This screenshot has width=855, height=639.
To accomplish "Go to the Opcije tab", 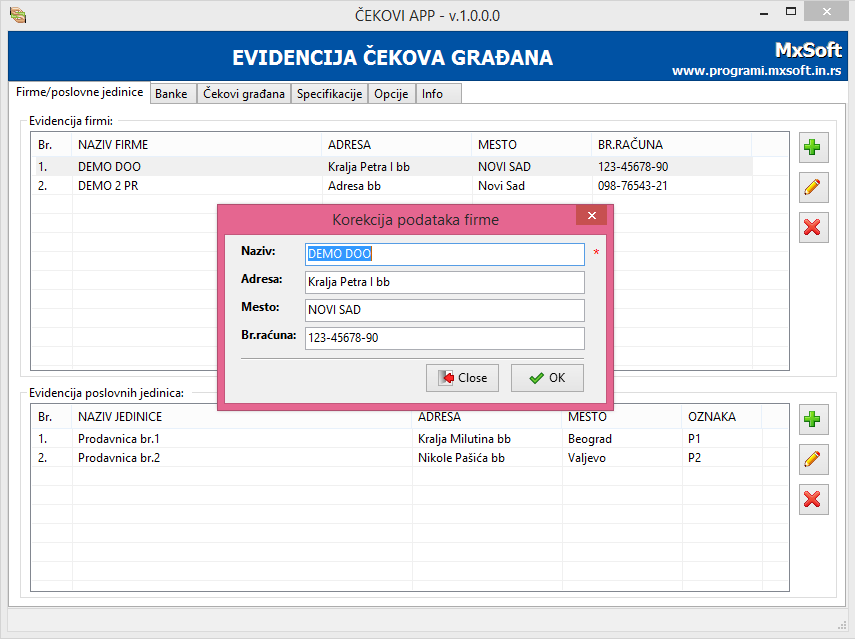I will (391, 94).
